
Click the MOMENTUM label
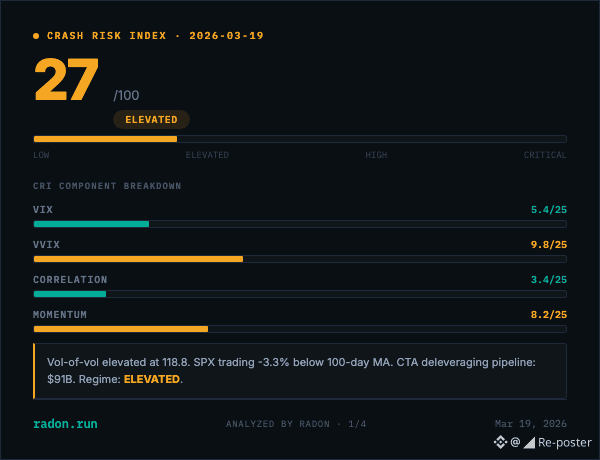click(60, 315)
